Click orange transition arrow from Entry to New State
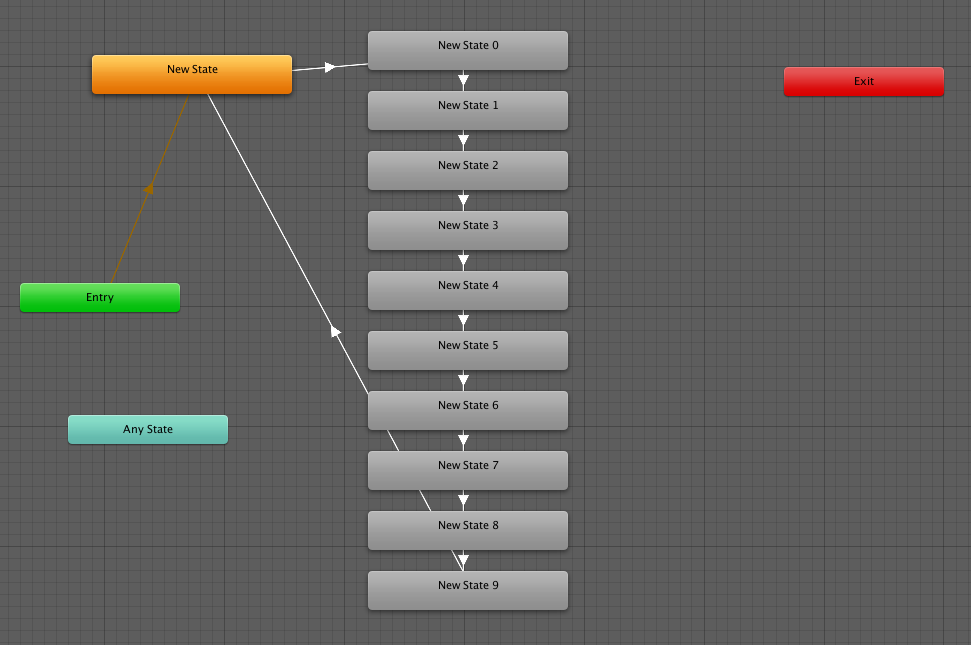Image resolution: width=971 pixels, height=645 pixels. [x=149, y=188]
